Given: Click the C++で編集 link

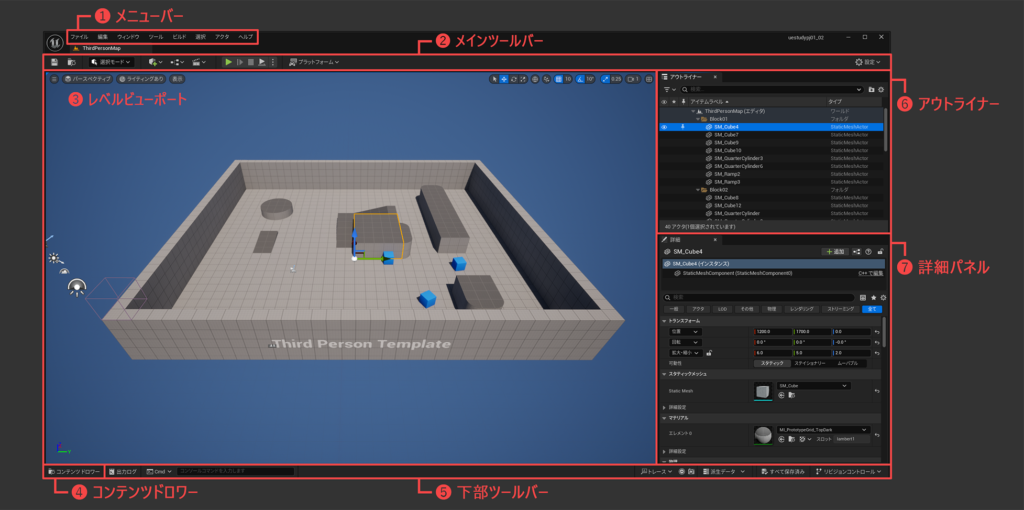Looking at the screenshot, I should [871, 273].
